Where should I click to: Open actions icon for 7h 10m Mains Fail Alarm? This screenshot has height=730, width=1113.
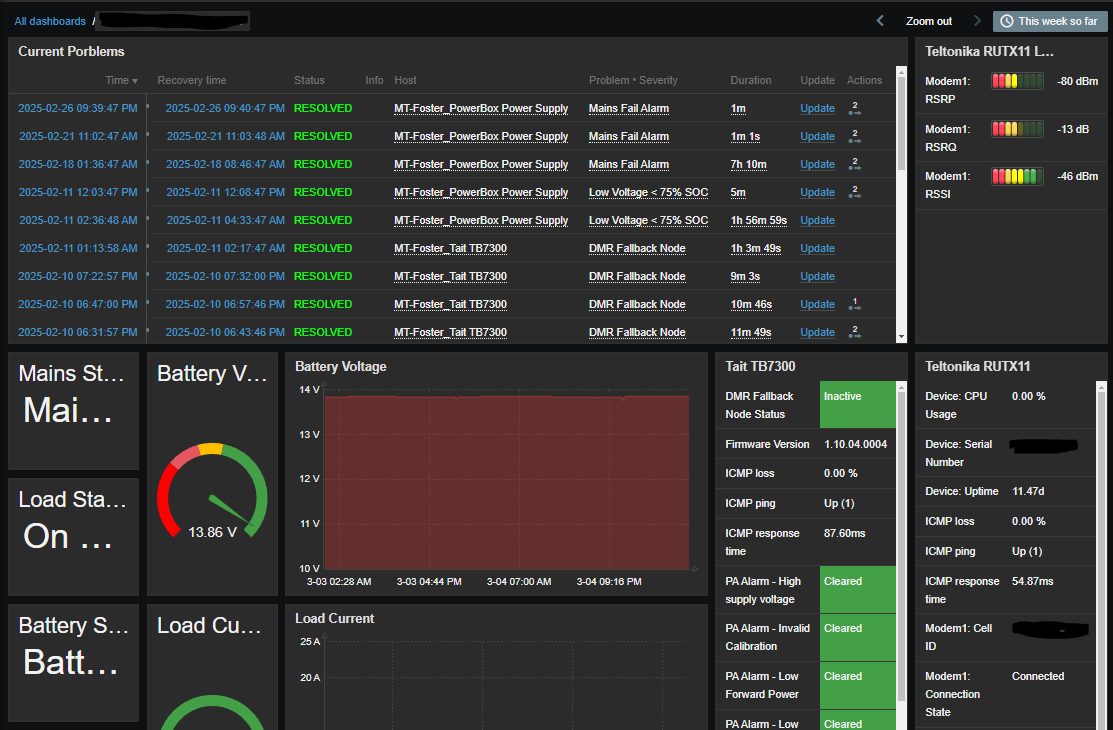(x=854, y=164)
